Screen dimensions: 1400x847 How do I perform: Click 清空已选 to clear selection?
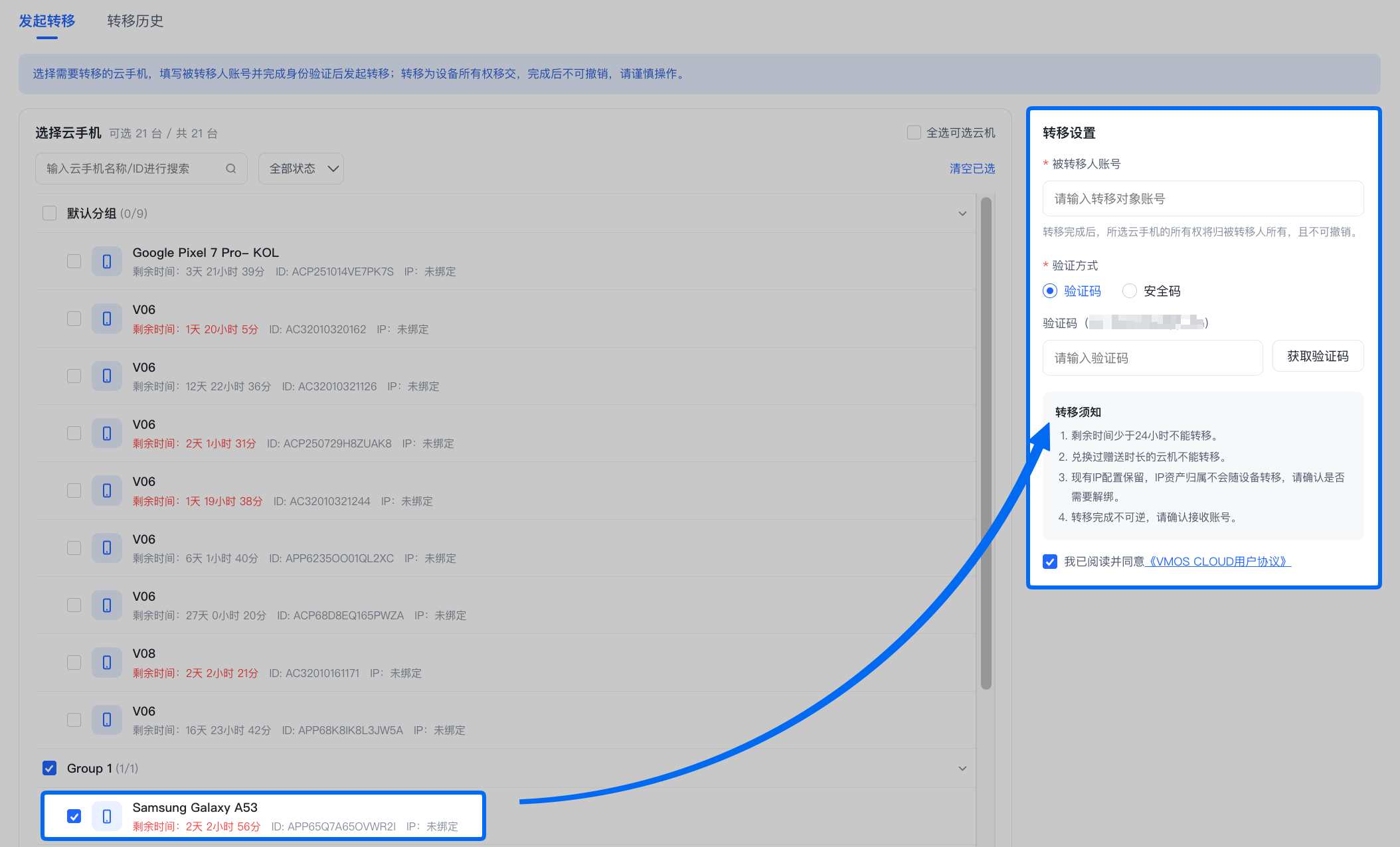972,169
